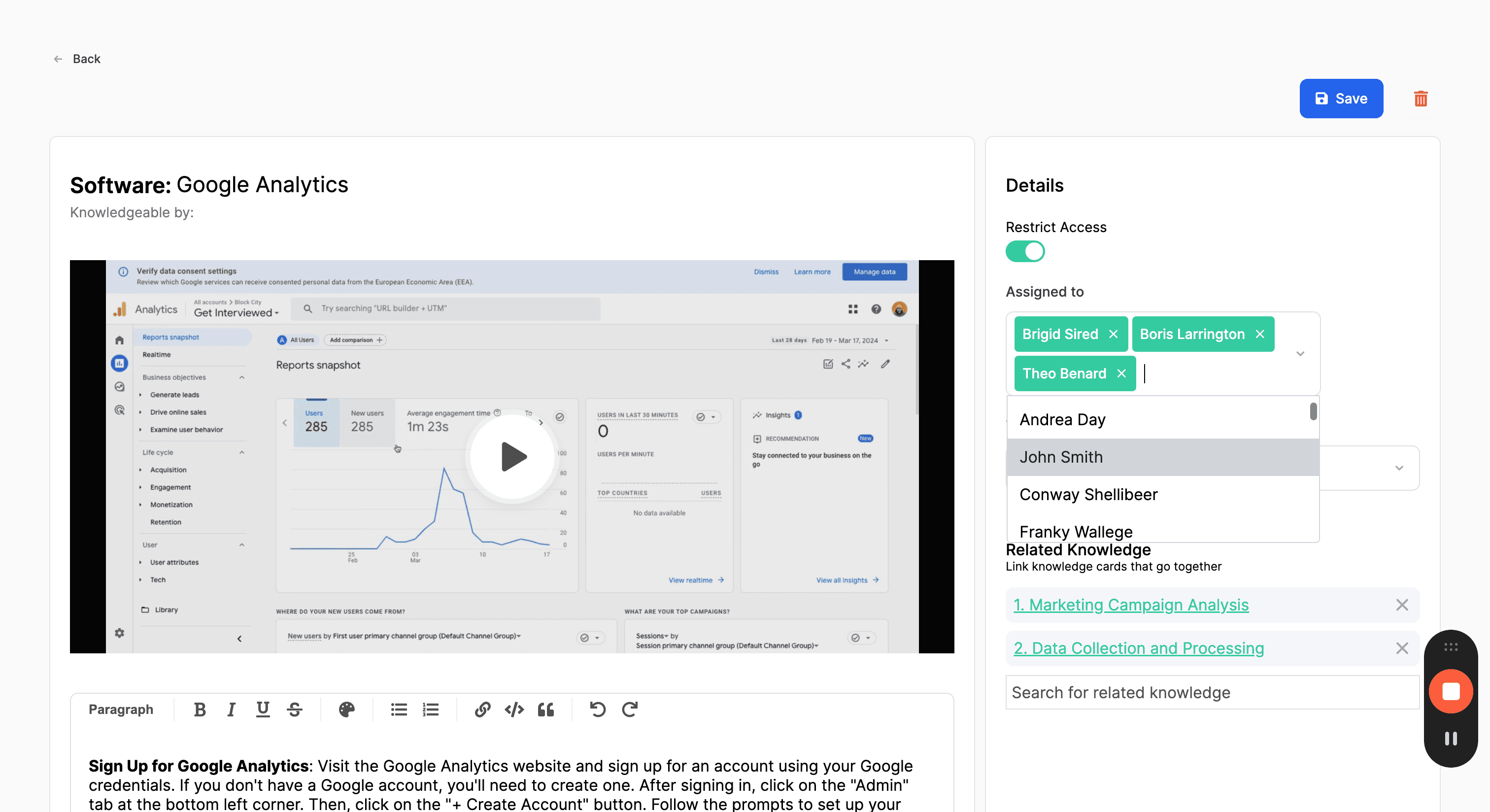This screenshot has width=1490, height=812.
Task: Insert a block quote
Action: point(545,709)
